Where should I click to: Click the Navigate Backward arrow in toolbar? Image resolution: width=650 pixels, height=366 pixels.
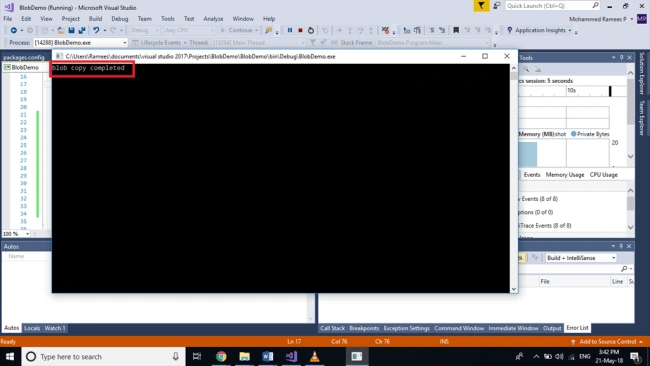[14, 30]
